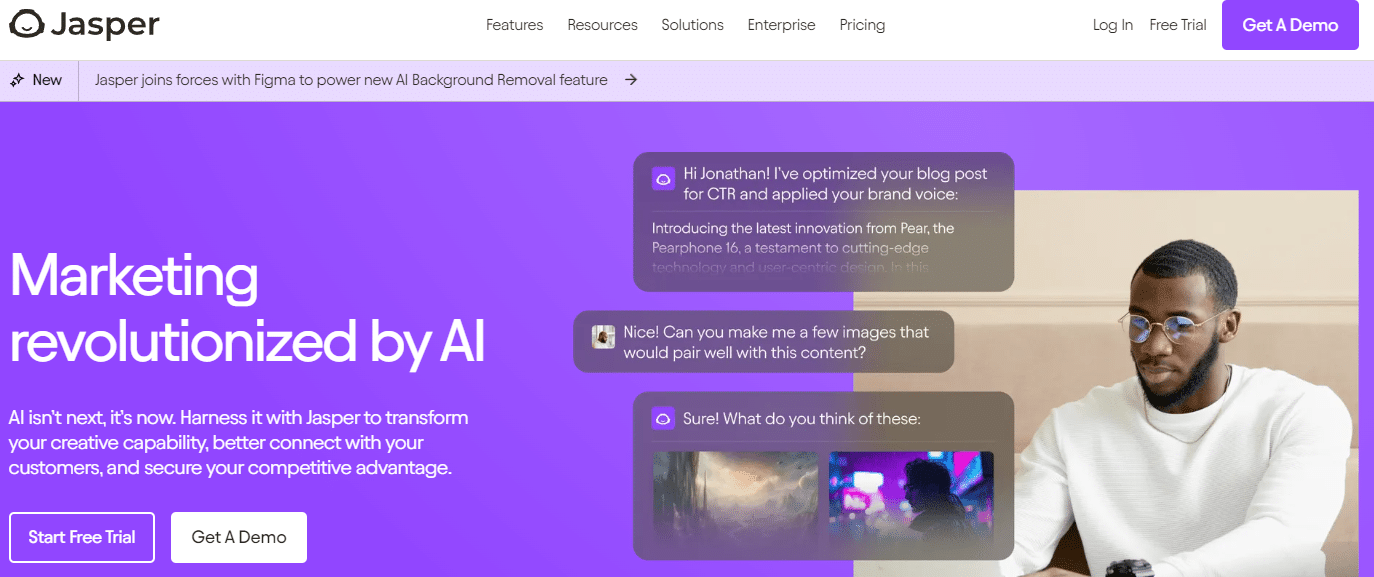Open the Resources menu
Viewport: 1374px width, 577px height.
602,25
